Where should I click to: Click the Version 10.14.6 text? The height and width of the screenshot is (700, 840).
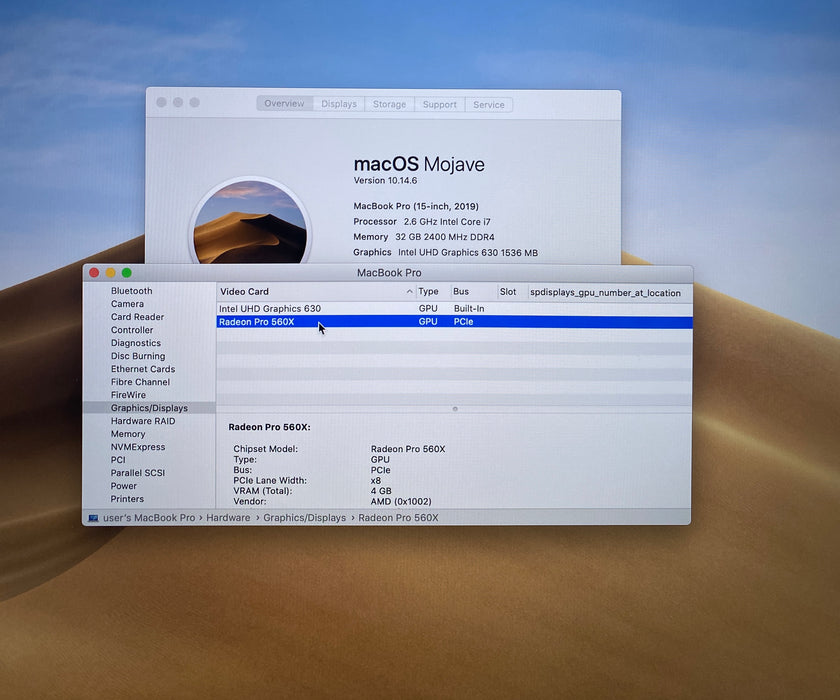[385, 180]
